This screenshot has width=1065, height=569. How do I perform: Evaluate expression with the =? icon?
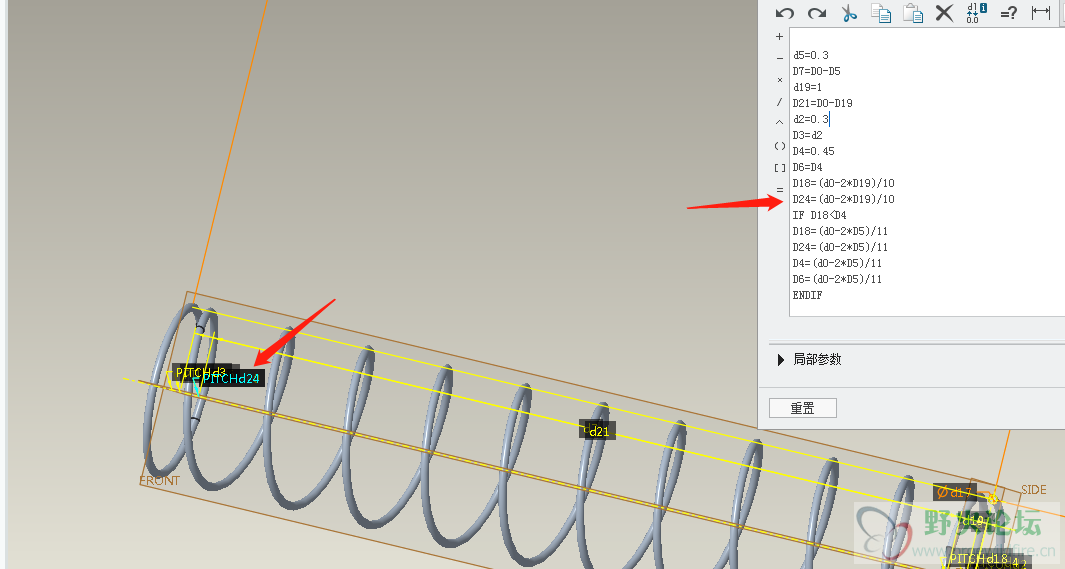pyautogui.click(x=1009, y=13)
